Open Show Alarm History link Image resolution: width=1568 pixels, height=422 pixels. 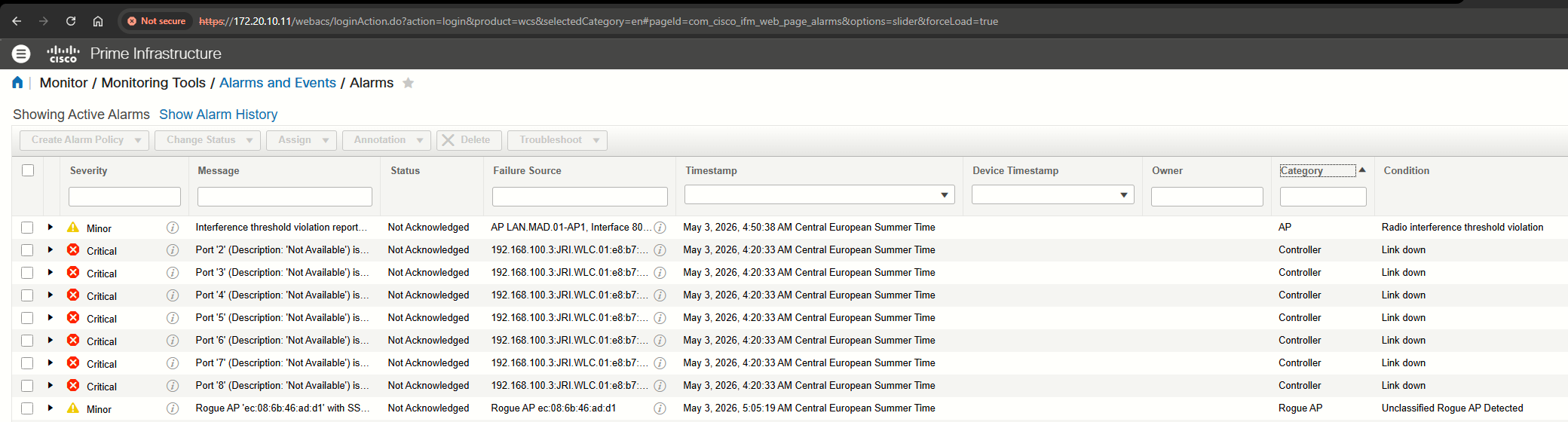218,115
